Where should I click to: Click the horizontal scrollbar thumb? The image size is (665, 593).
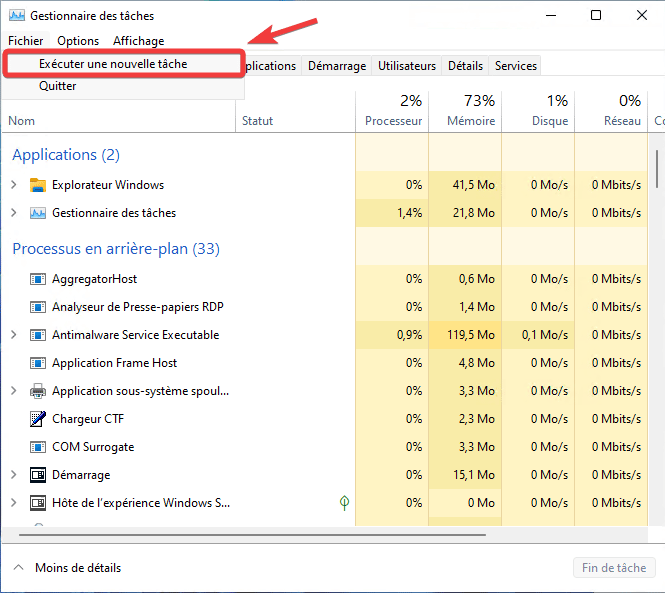click(252, 535)
